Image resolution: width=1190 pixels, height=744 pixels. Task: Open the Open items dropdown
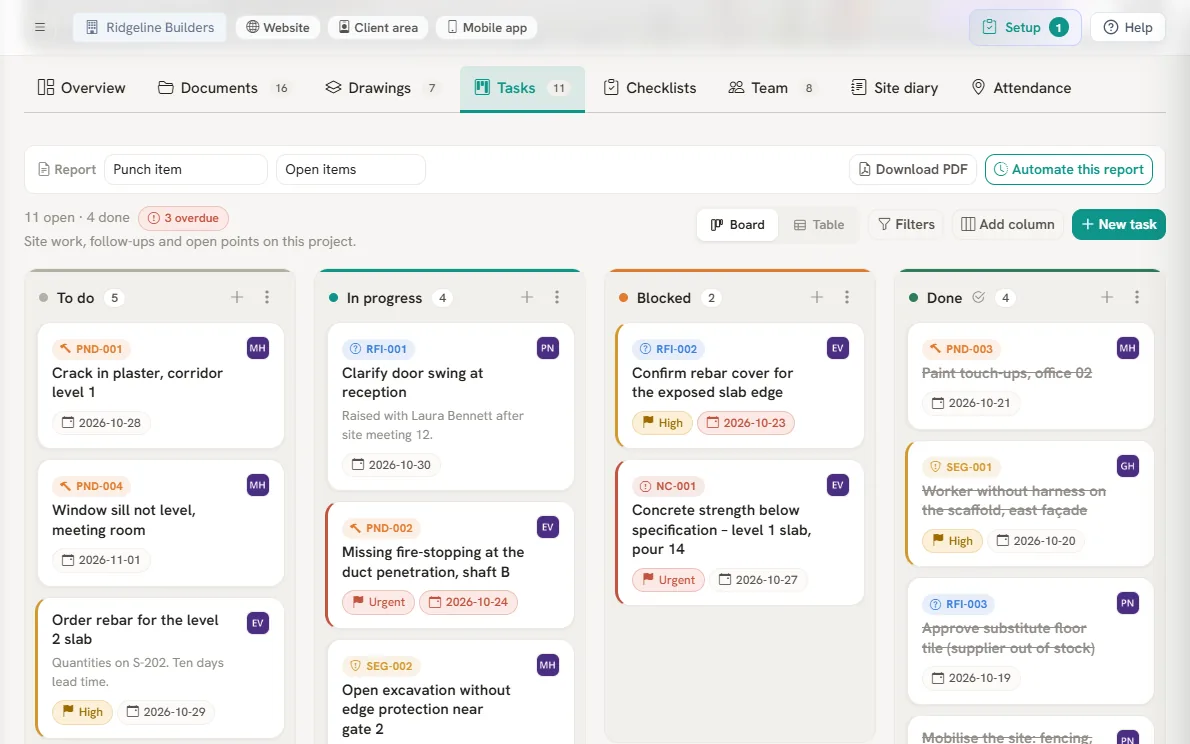[351, 169]
